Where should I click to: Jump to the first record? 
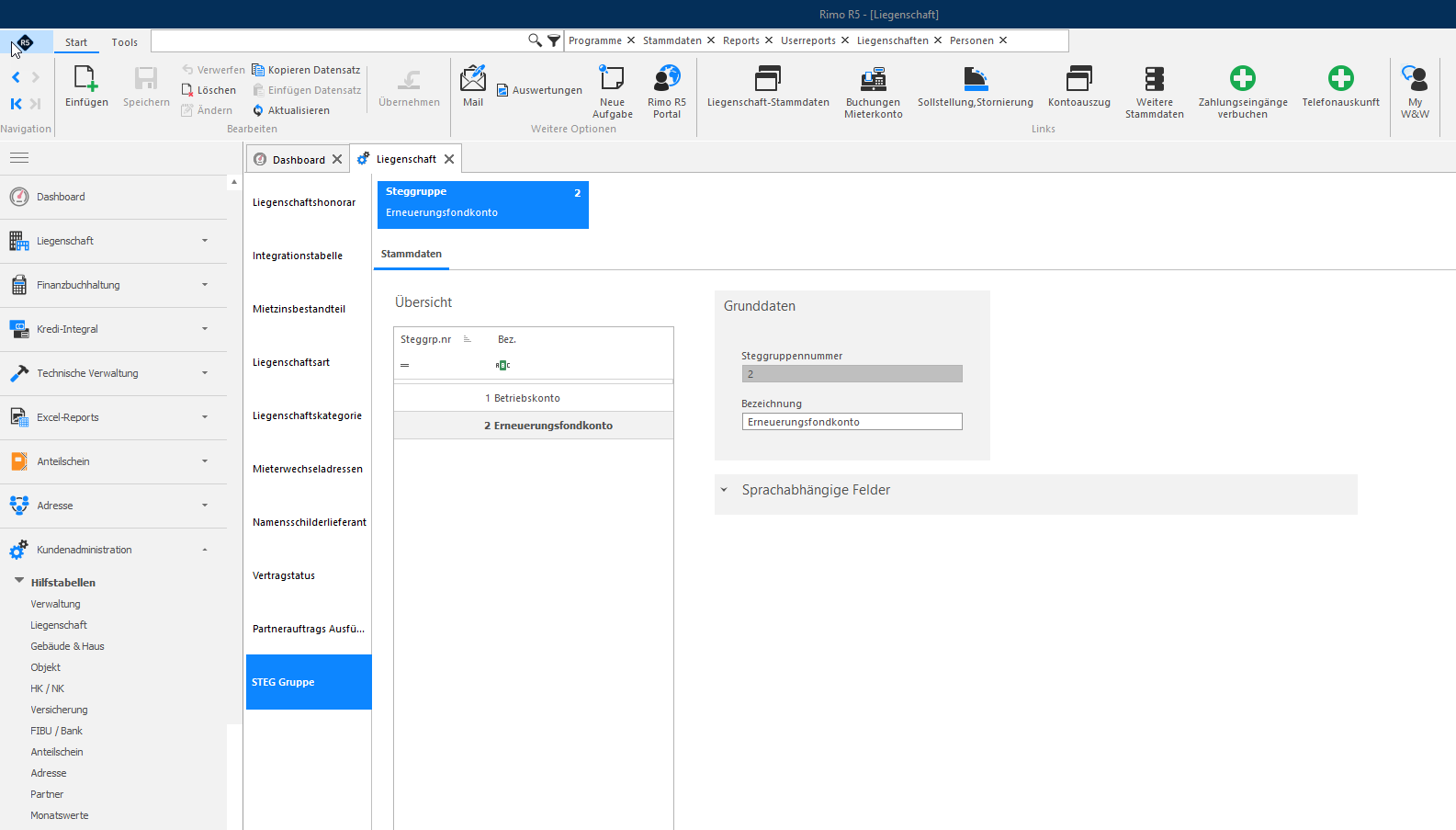[x=16, y=104]
